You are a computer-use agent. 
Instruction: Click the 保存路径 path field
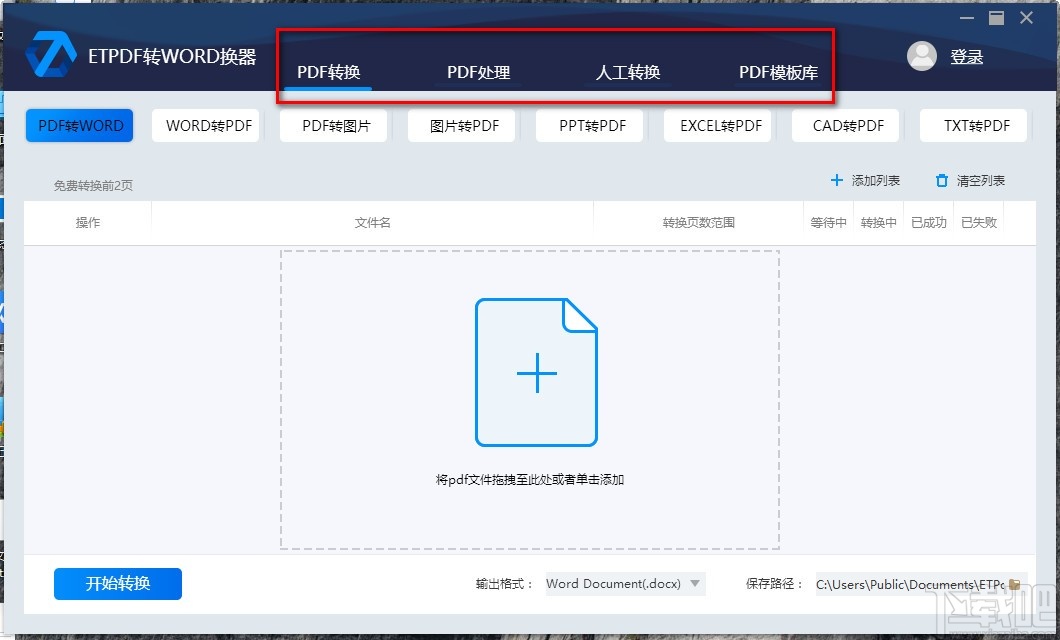click(910, 584)
